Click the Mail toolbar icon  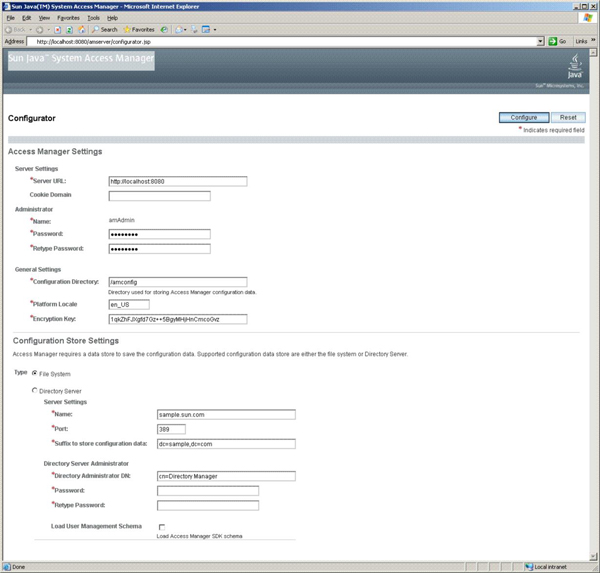(179, 29)
